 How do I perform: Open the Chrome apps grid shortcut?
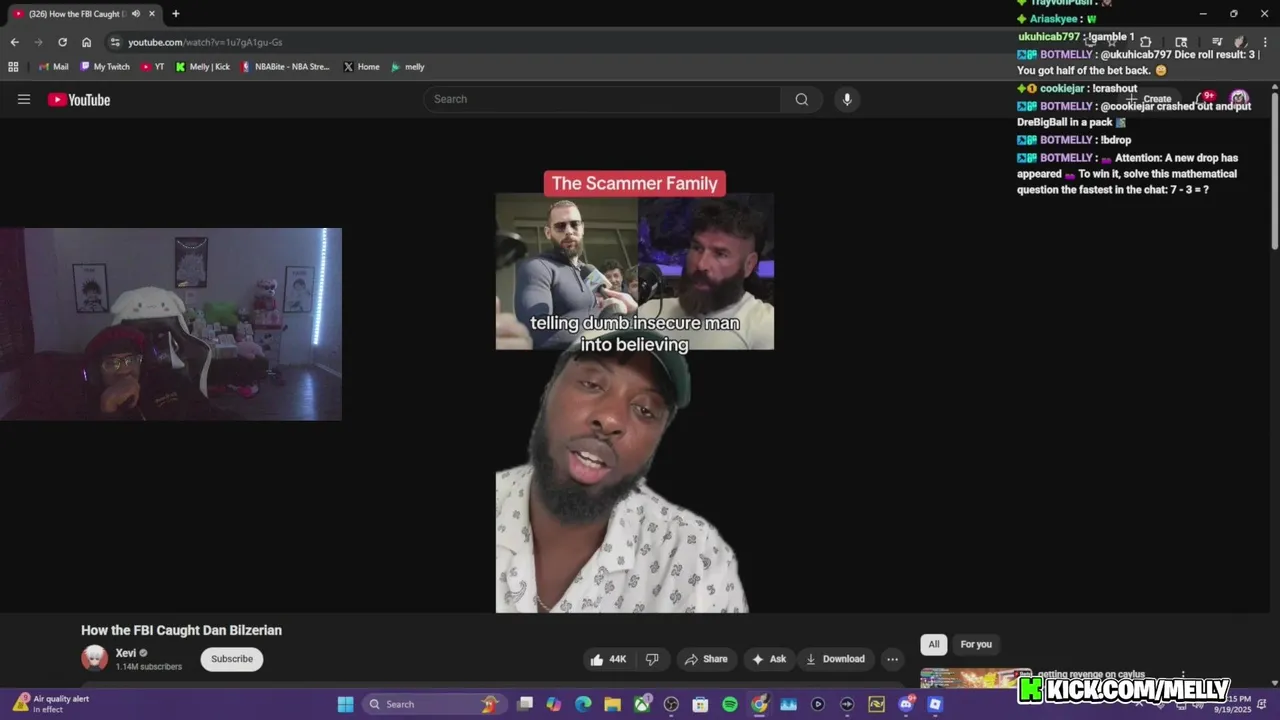point(13,67)
